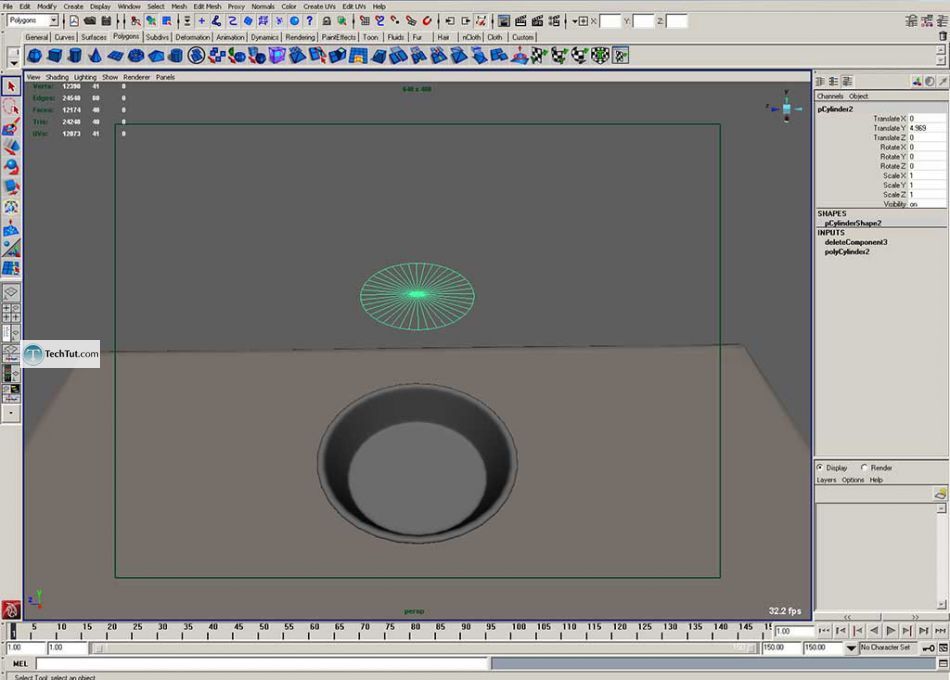Create a polygon sphere from the shelf
Image resolution: width=950 pixels, height=680 pixels.
pyautogui.click(x=35, y=56)
